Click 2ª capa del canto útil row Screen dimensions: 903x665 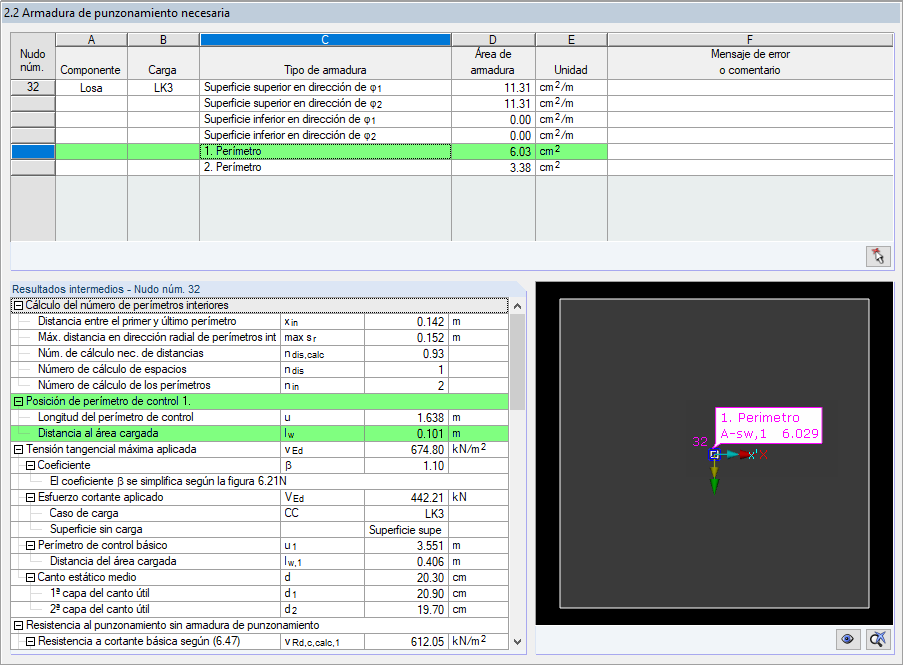tap(259, 609)
